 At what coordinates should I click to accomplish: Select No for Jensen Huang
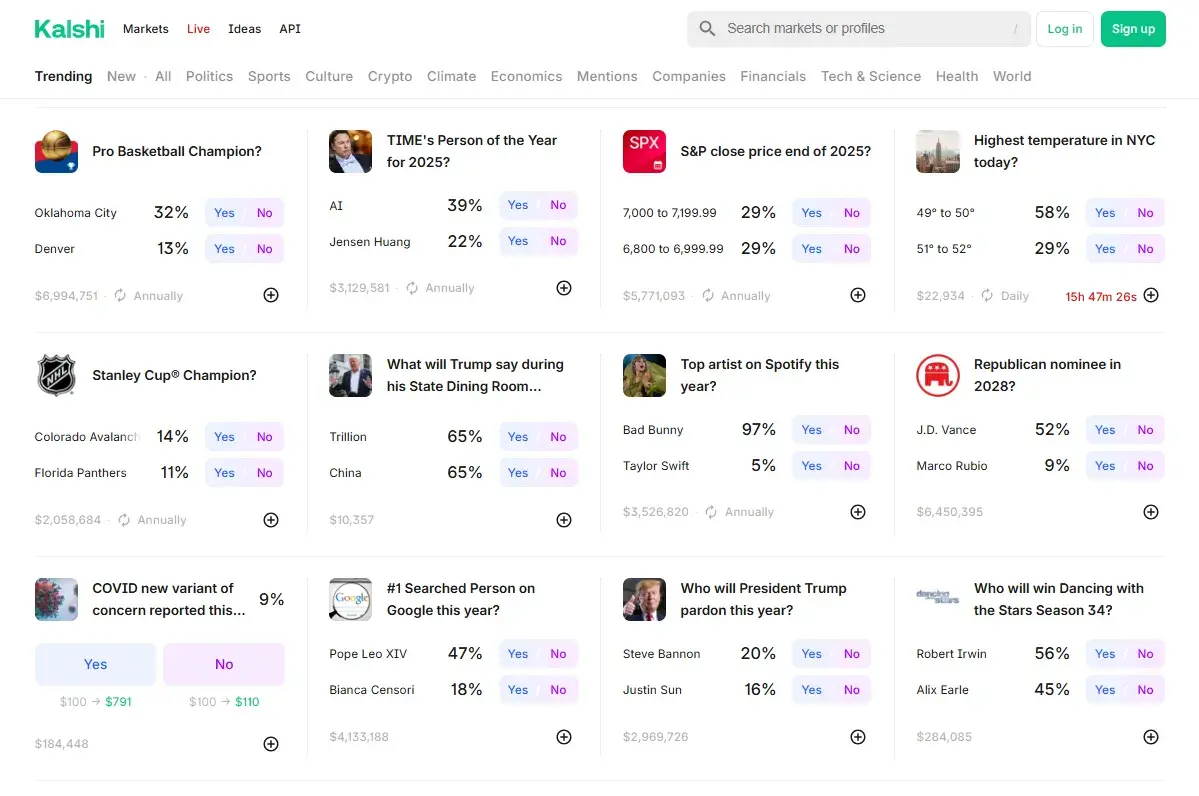[558, 241]
